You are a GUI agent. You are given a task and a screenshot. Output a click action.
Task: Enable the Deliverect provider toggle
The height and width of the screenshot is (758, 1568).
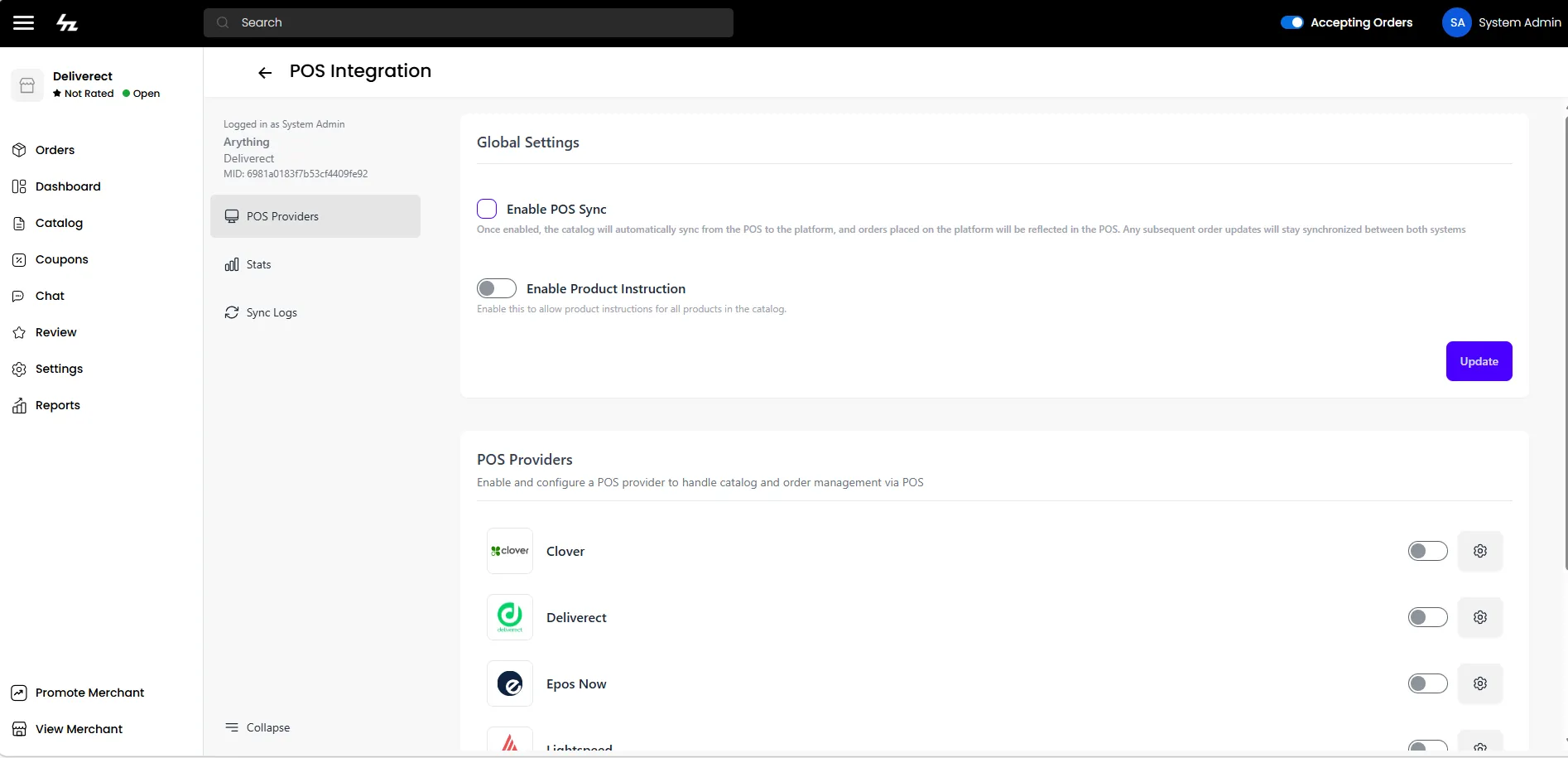[1428, 617]
